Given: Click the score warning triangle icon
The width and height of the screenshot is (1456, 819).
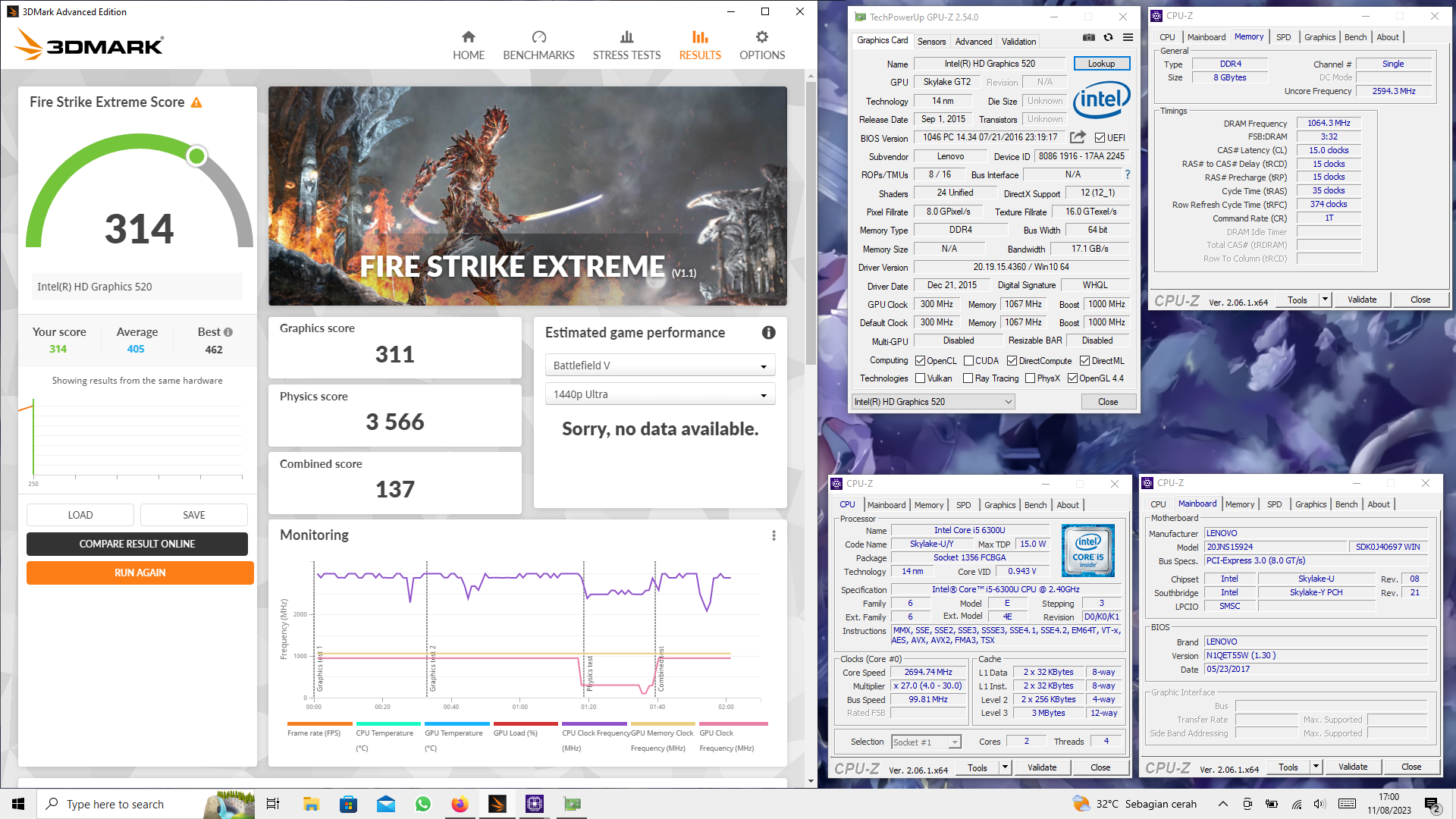Looking at the screenshot, I should (x=196, y=102).
